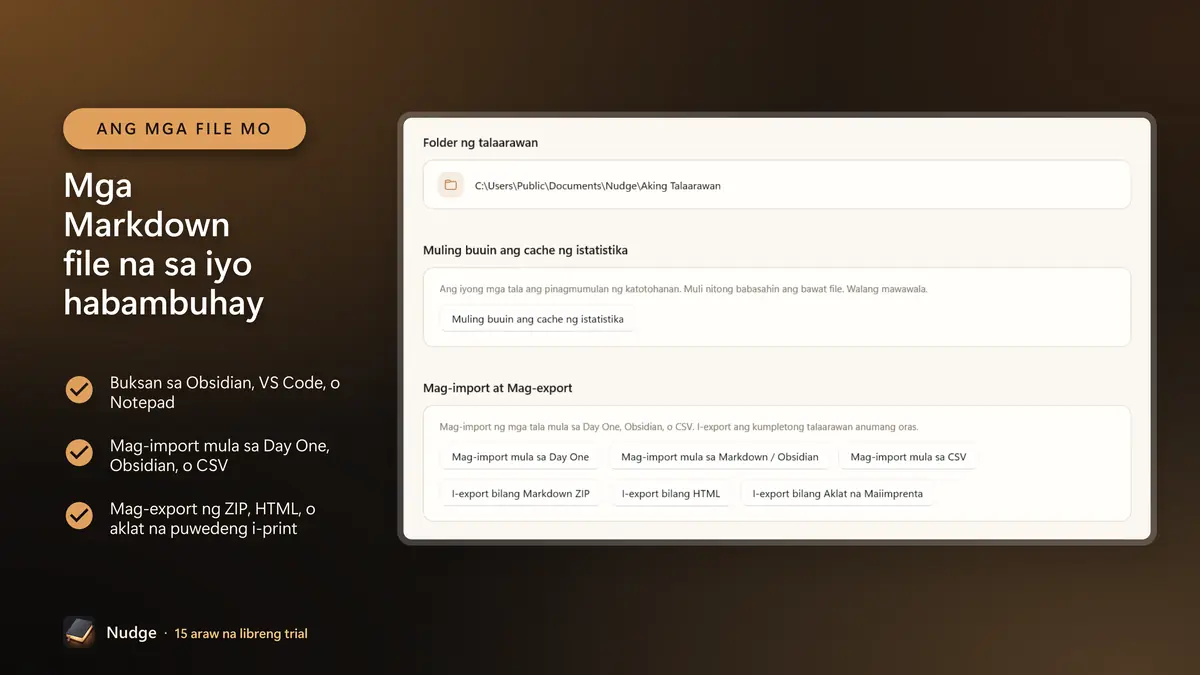The image size is (1200, 675).
Task: Click the ANG MGA FILE MO badge
Action: (184, 129)
